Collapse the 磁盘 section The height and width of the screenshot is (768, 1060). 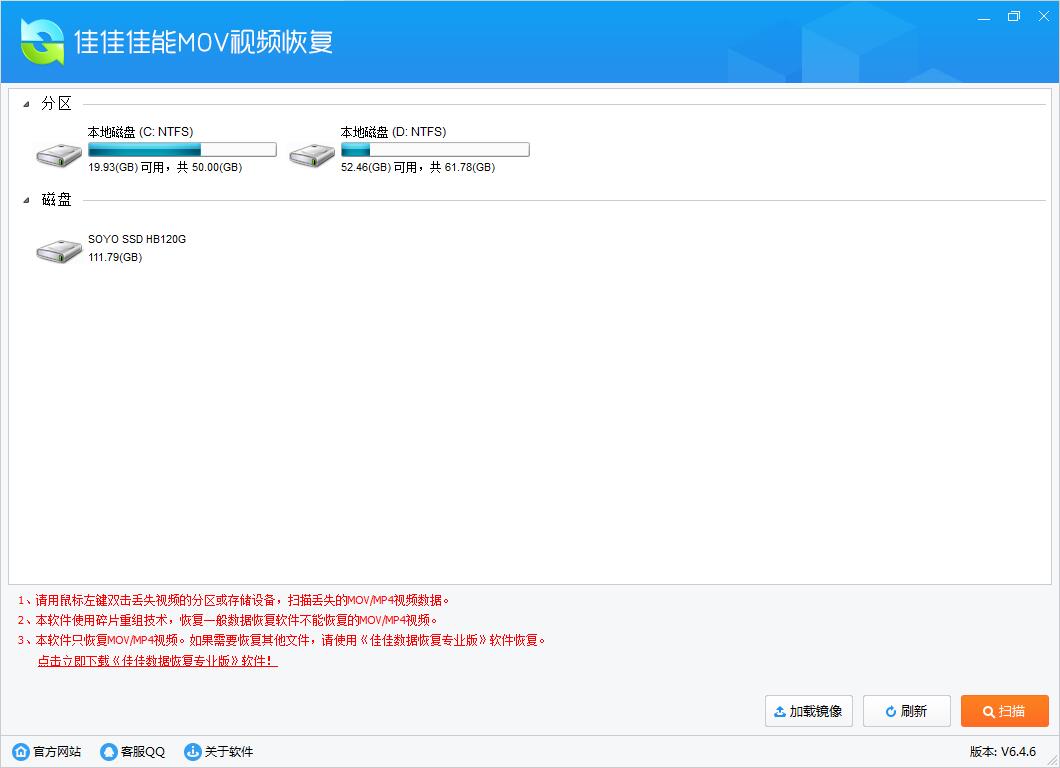coord(25,199)
